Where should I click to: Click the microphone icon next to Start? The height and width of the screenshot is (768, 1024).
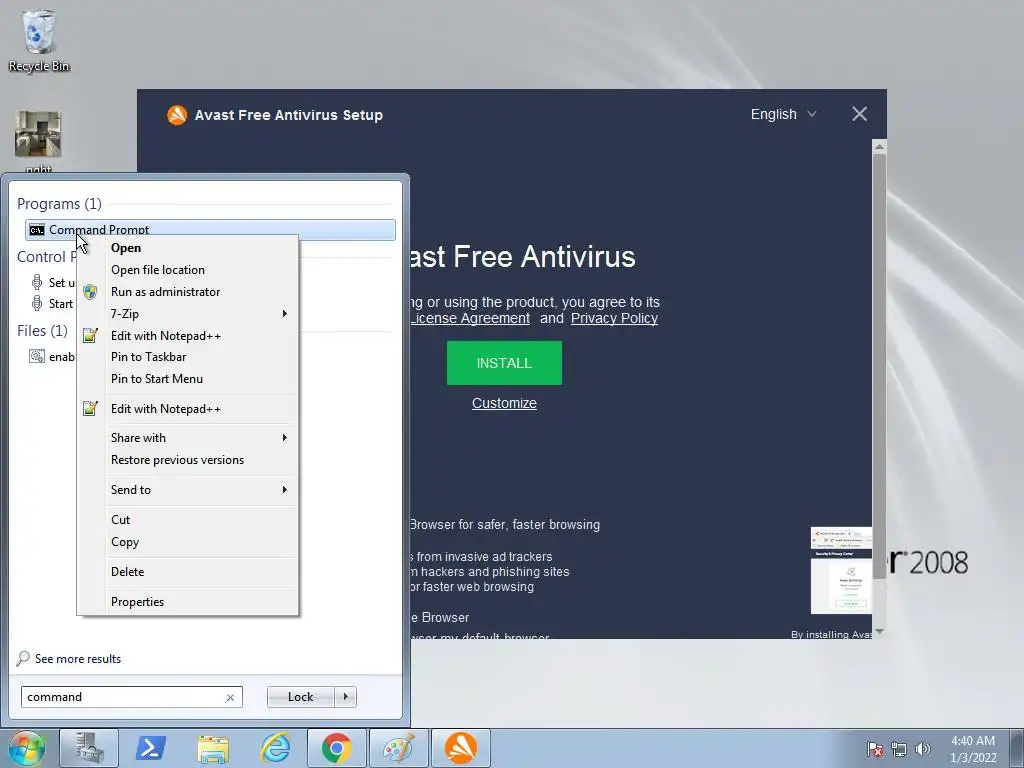(37, 304)
